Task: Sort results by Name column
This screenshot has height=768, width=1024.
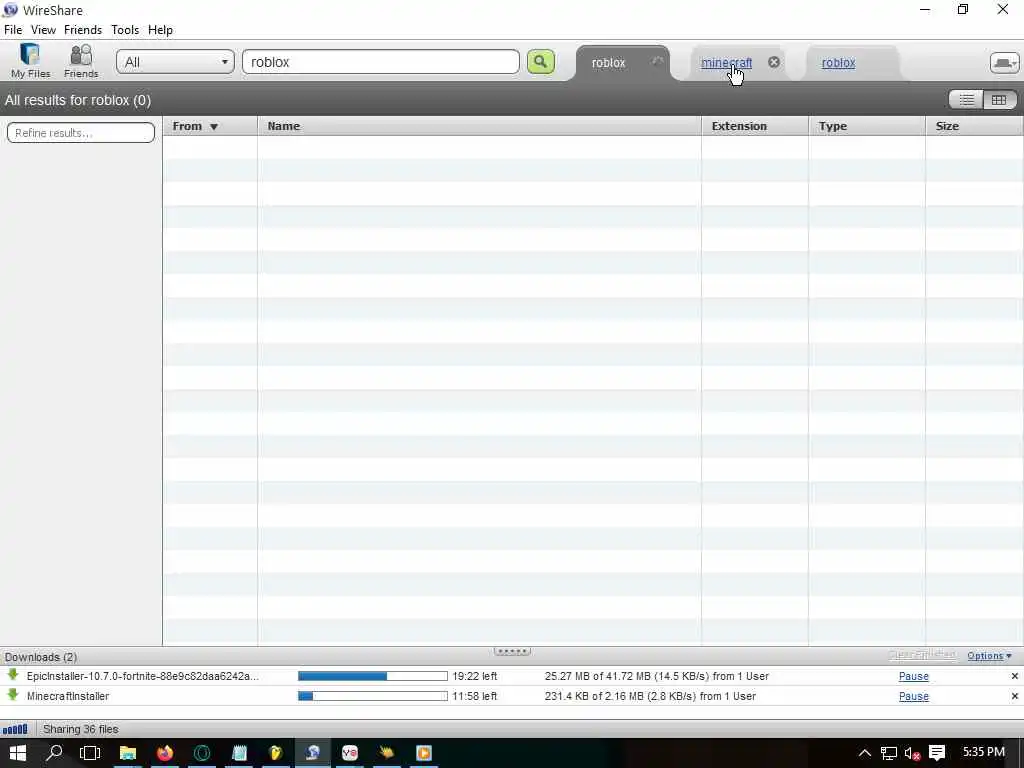Action: tap(479, 126)
